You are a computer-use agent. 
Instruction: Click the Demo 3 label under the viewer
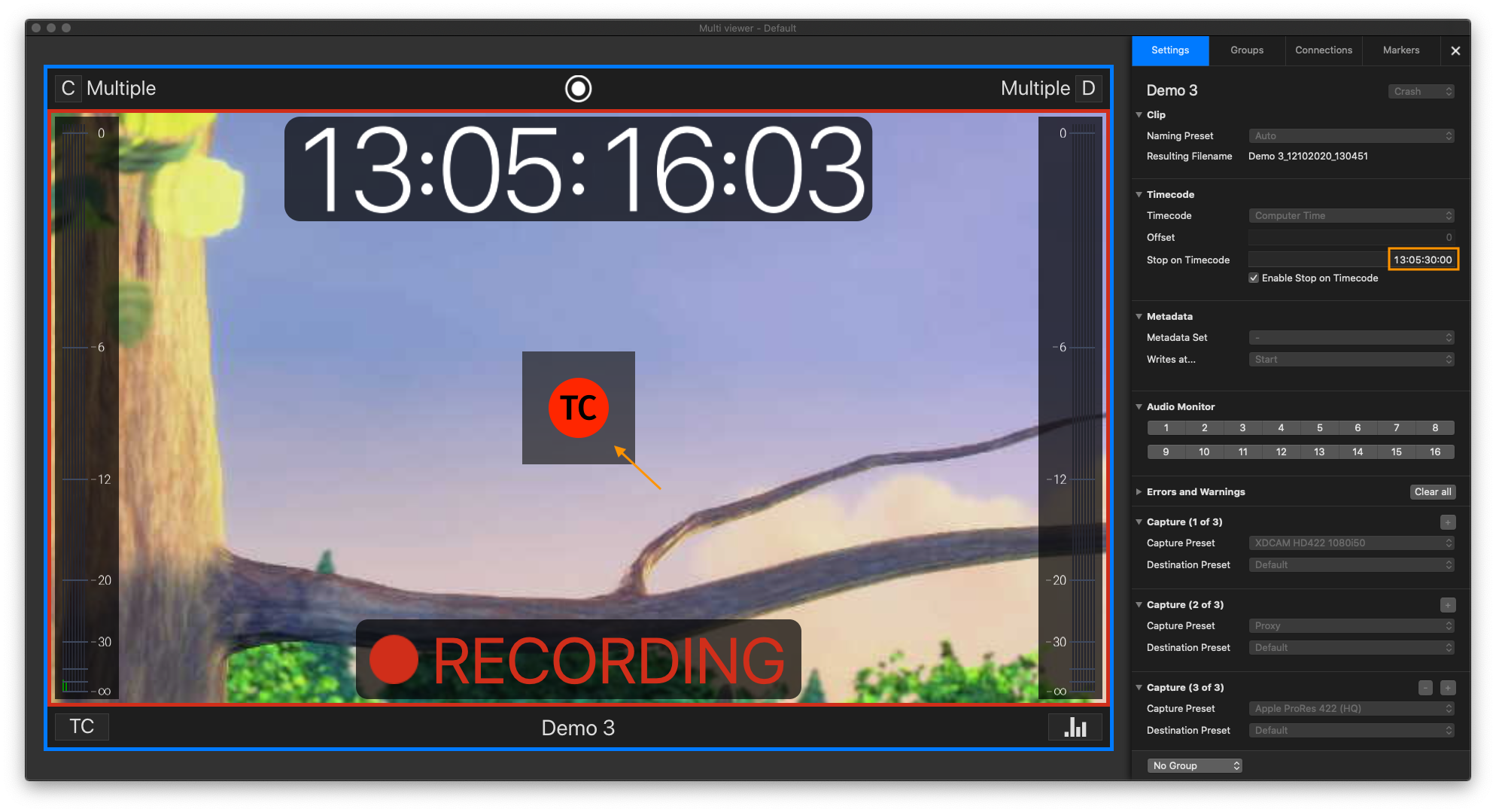(578, 728)
